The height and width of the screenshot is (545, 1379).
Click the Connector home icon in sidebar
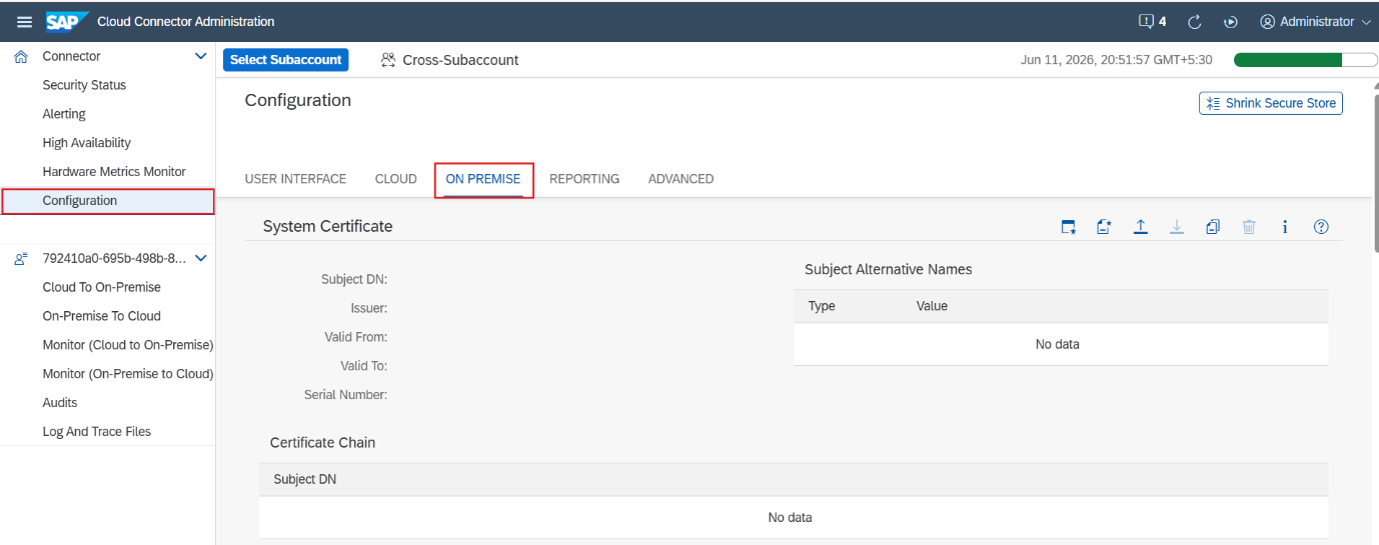(20, 57)
